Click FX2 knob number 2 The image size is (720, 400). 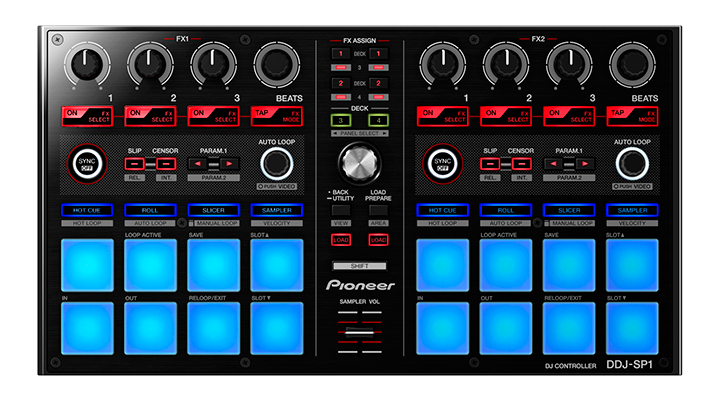[x=506, y=65]
